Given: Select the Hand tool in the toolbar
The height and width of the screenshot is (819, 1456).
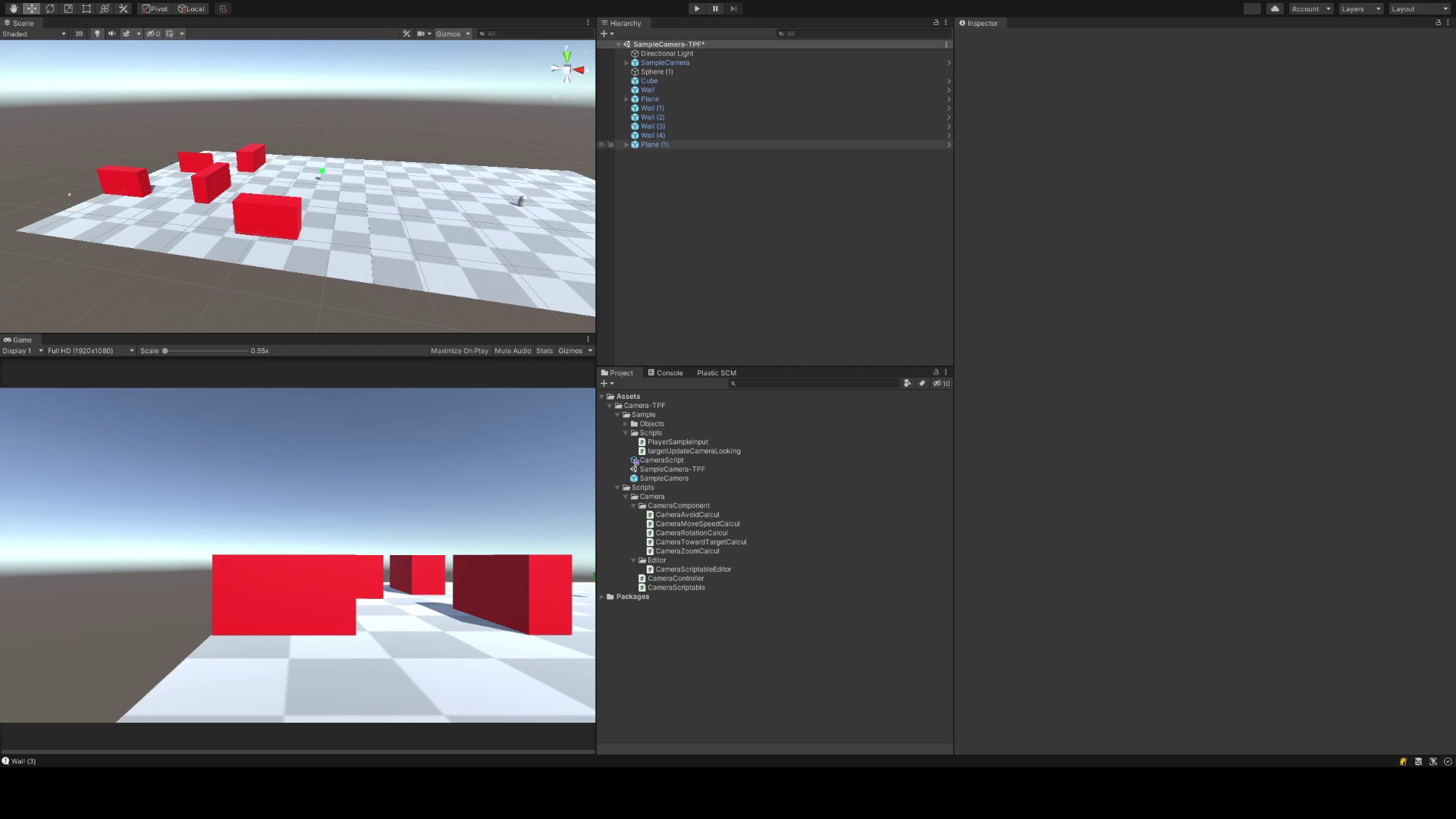Looking at the screenshot, I should (14, 8).
